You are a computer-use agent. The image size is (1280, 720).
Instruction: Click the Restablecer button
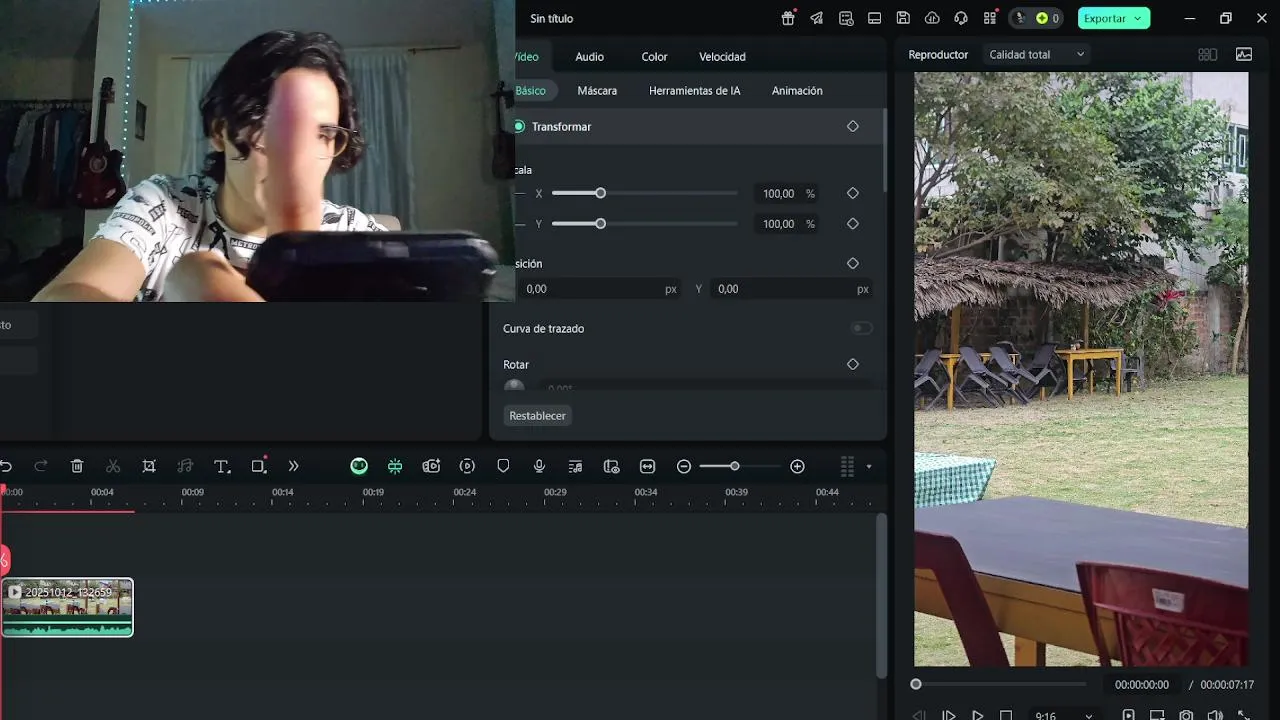[537, 416]
